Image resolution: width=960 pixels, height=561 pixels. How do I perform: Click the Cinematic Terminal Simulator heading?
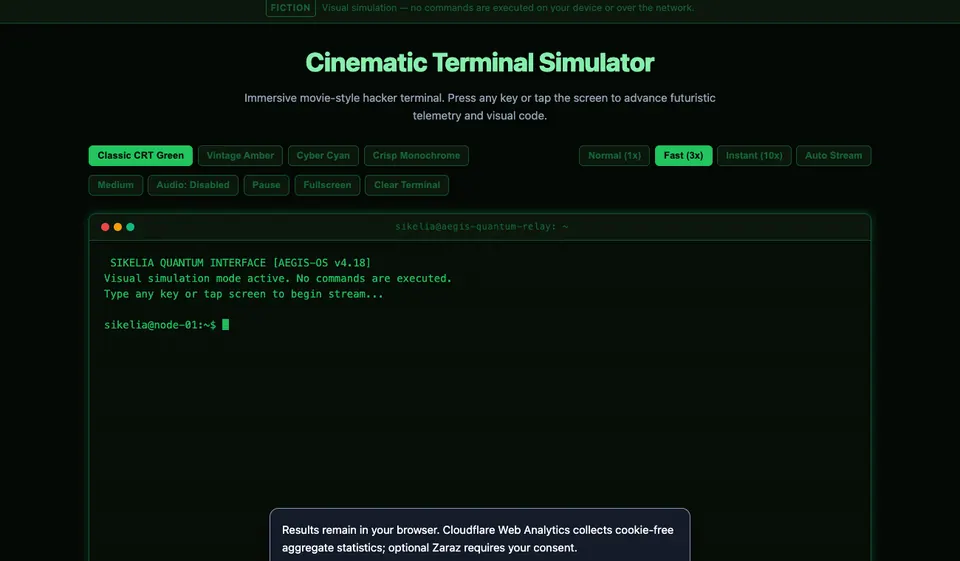tap(480, 62)
